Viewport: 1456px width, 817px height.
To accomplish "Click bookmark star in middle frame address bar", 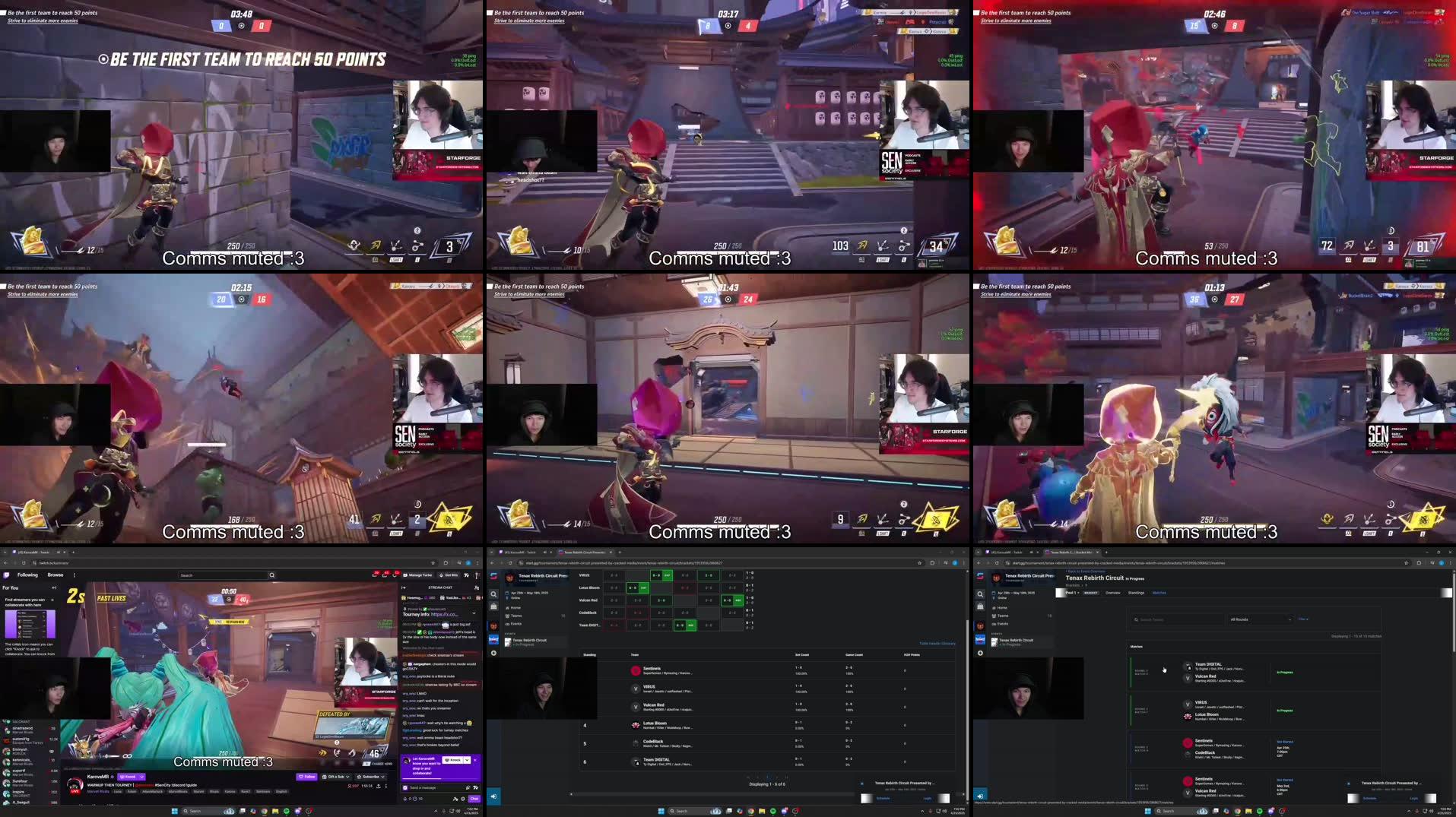I will pyautogui.click(x=920, y=563).
